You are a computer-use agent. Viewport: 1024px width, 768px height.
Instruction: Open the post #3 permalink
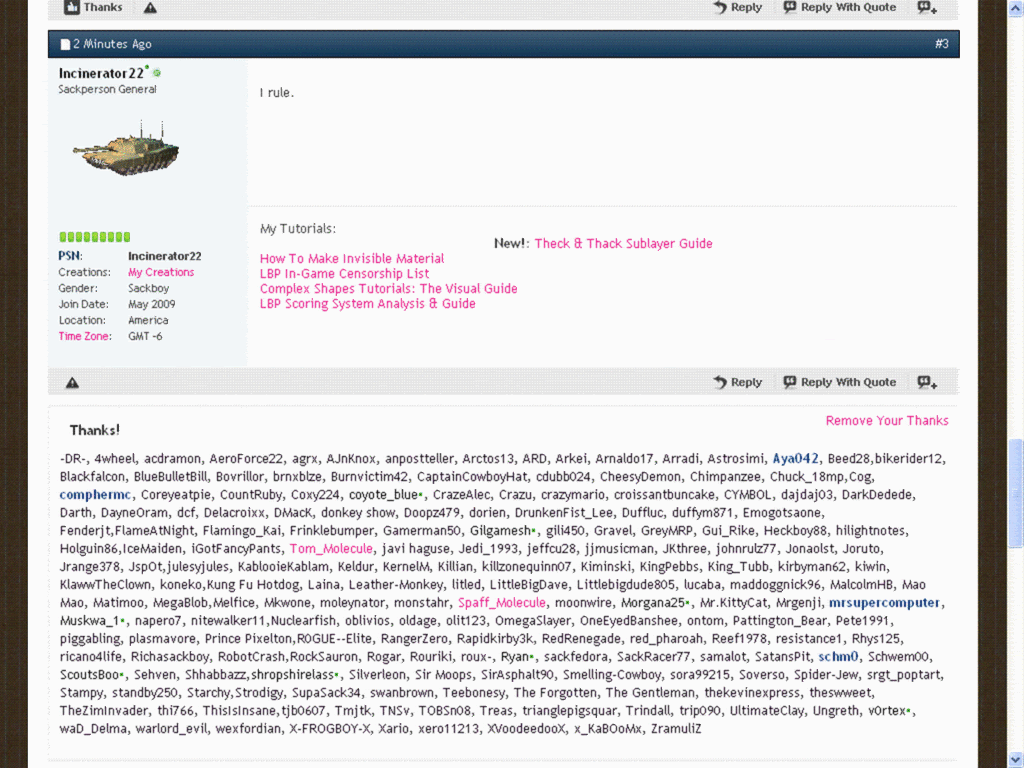(x=941, y=44)
